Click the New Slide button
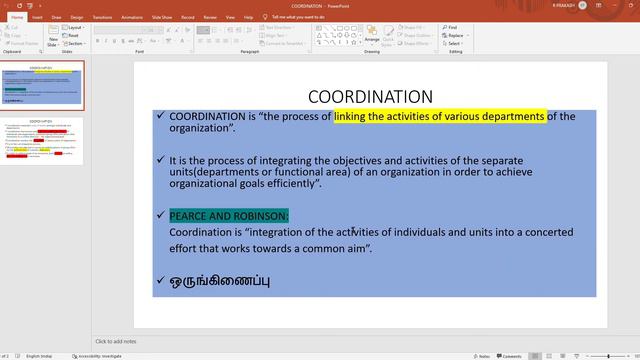The image size is (640, 360). (x=53, y=36)
